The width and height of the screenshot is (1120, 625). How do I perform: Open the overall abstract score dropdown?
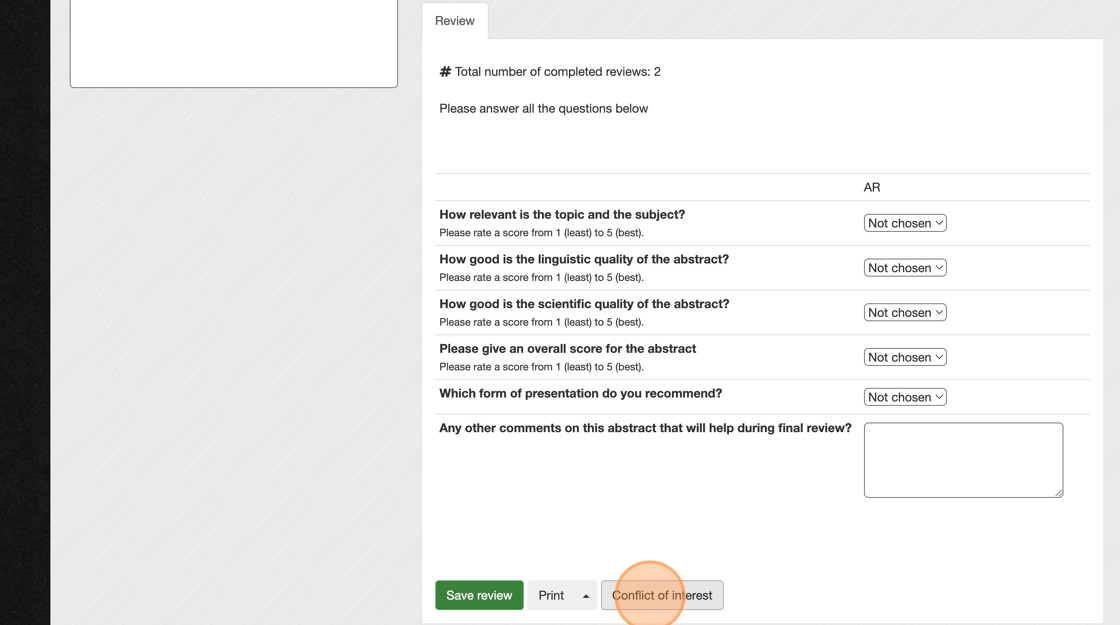pyautogui.click(x=905, y=357)
